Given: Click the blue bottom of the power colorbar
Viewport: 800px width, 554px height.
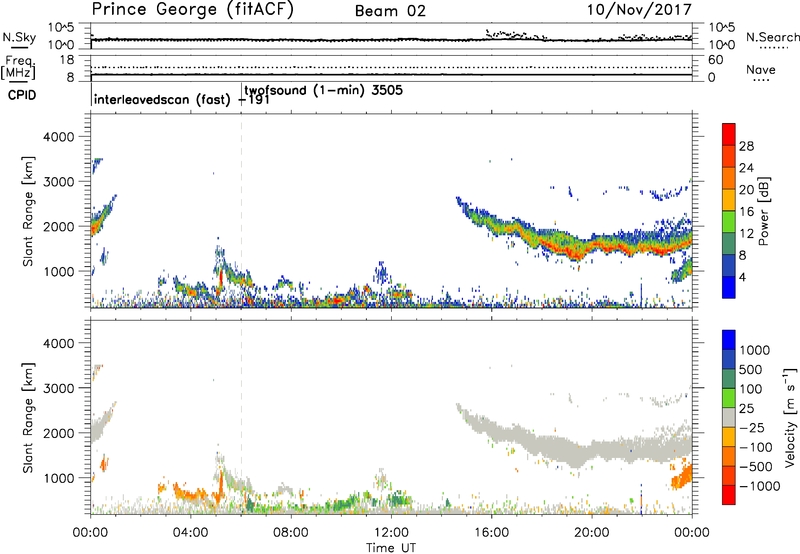Looking at the screenshot, I should tap(729, 287).
